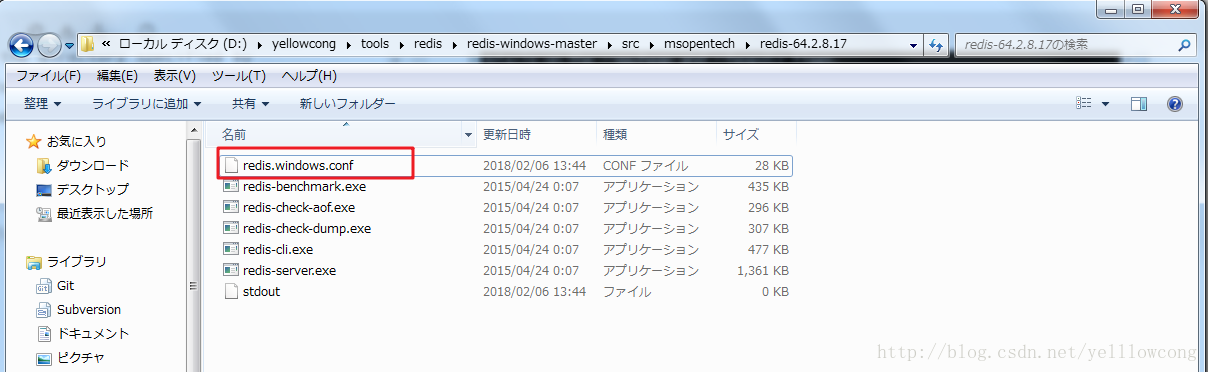Click the redis-benchmark.exe file name

pos(304,186)
